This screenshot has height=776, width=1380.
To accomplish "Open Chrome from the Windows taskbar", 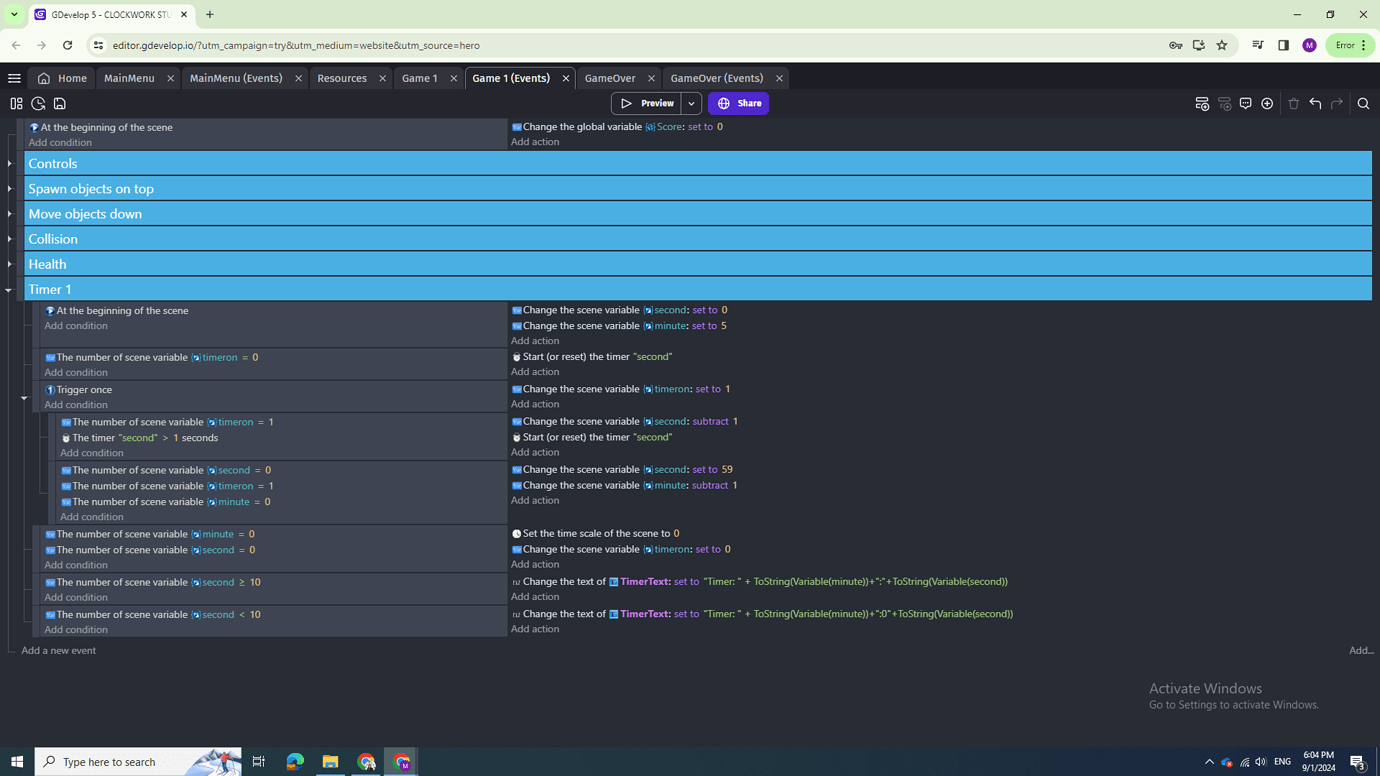I will pos(366,761).
